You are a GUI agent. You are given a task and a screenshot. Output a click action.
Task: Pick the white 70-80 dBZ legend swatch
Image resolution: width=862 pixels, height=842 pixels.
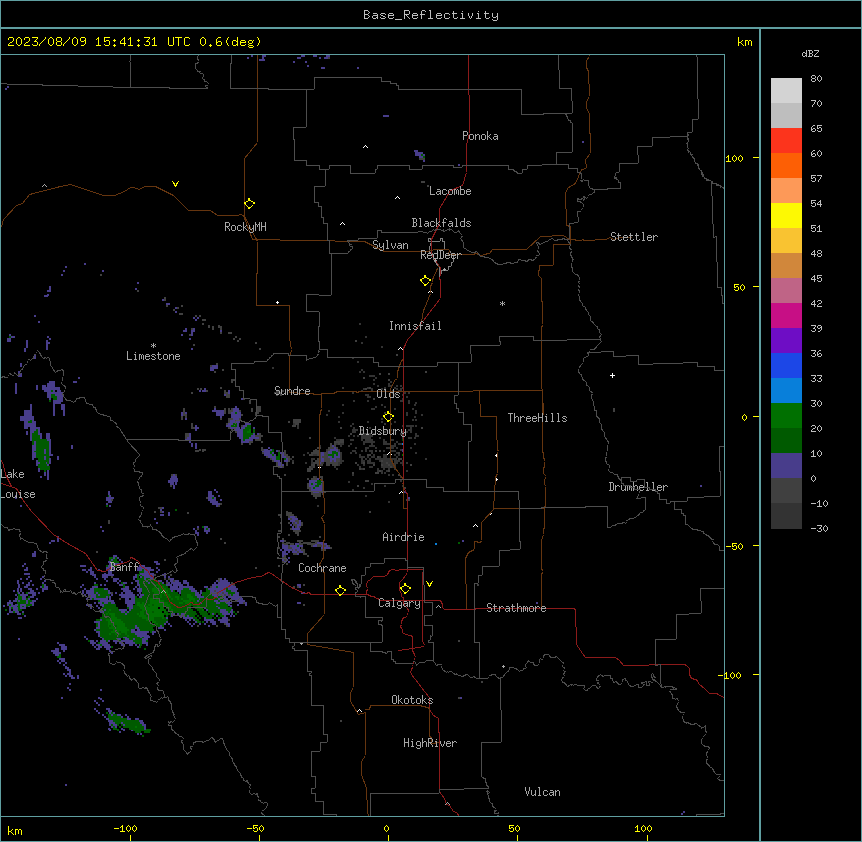(x=786, y=91)
